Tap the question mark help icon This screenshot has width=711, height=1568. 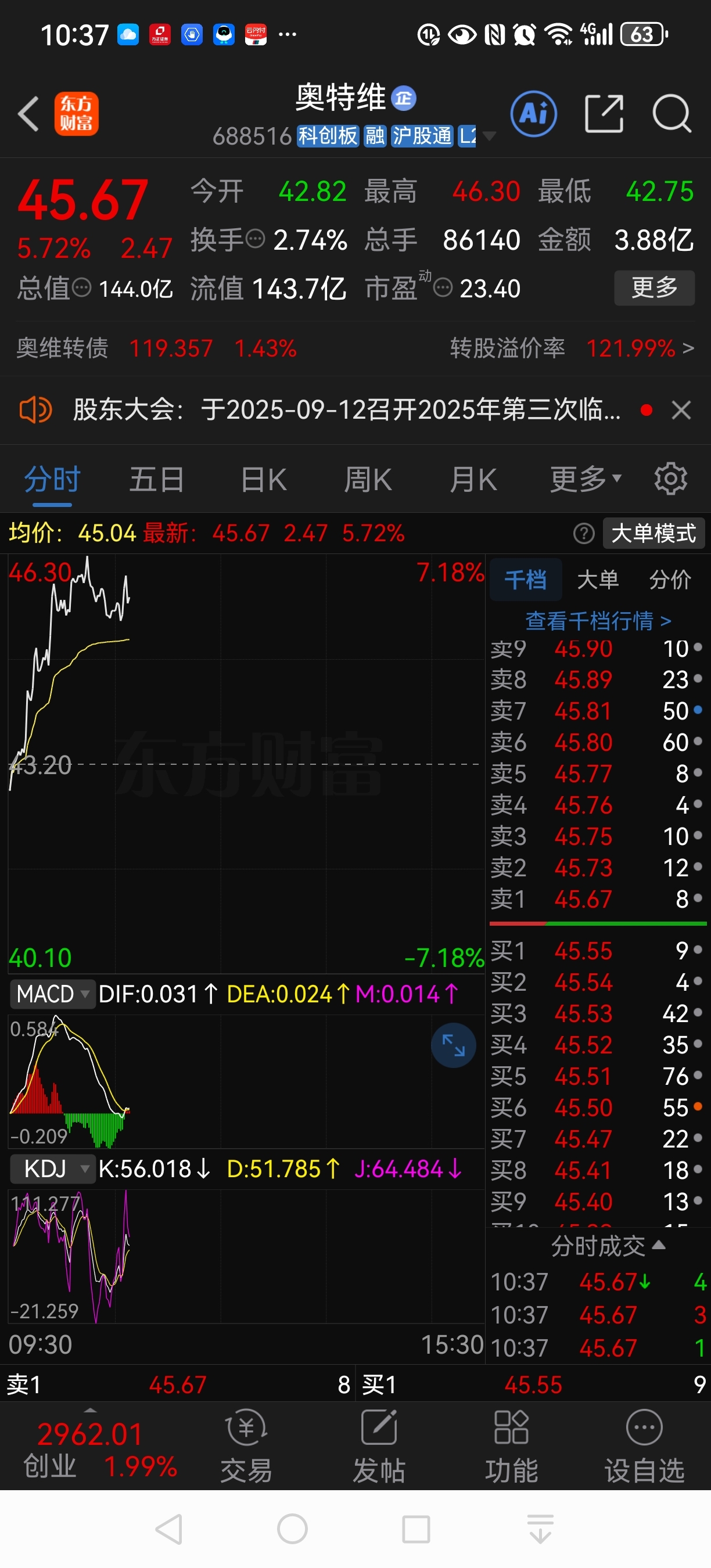click(x=584, y=534)
